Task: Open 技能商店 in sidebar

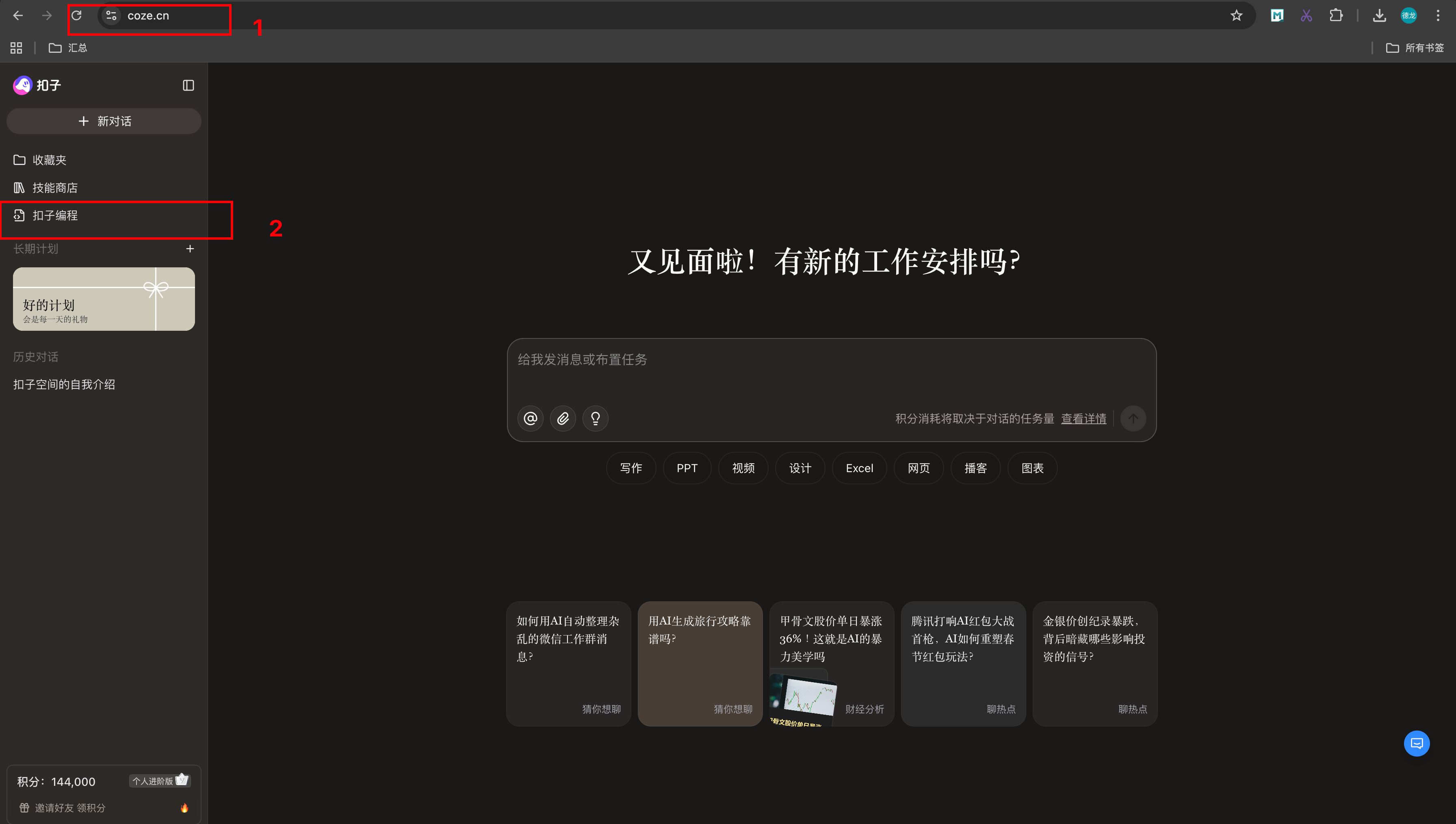Action: coord(55,188)
